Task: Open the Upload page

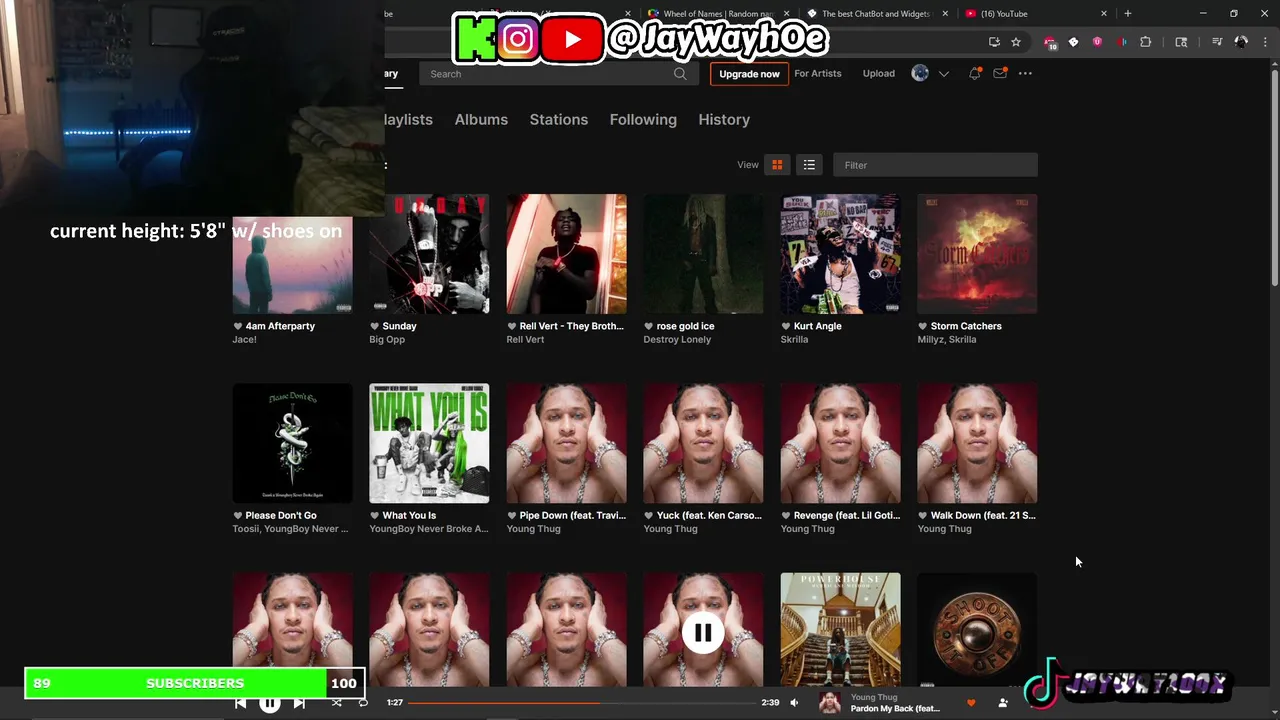Action: (x=879, y=74)
